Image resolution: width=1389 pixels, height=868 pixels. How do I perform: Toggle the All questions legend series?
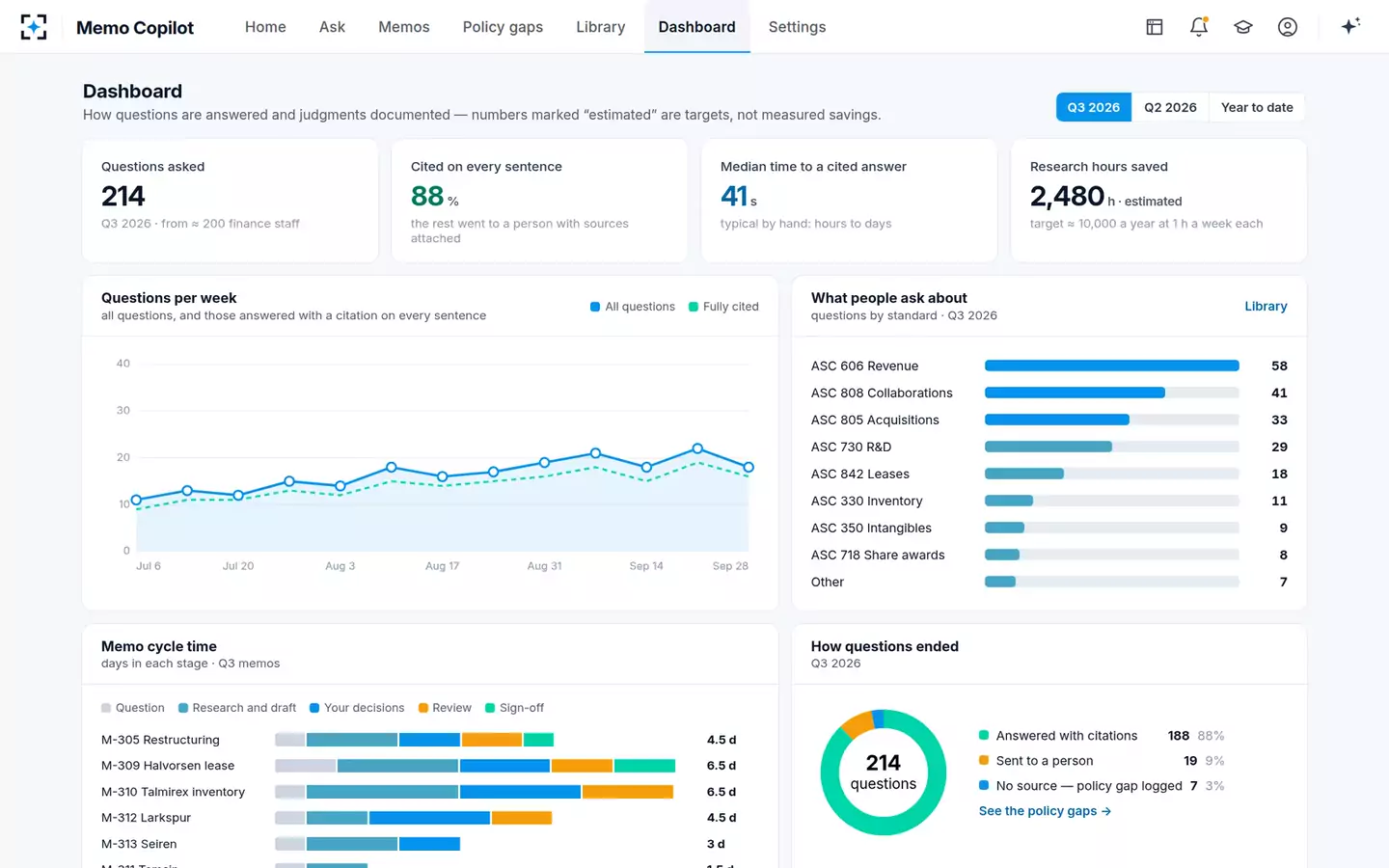633,307
